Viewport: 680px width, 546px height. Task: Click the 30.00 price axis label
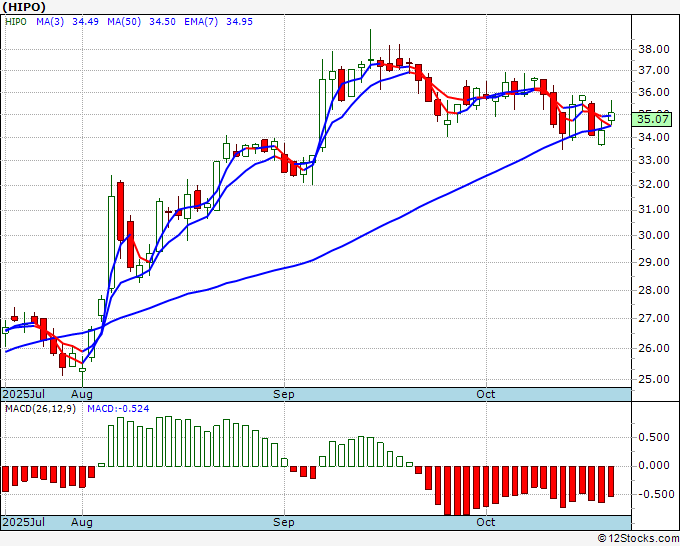point(654,235)
